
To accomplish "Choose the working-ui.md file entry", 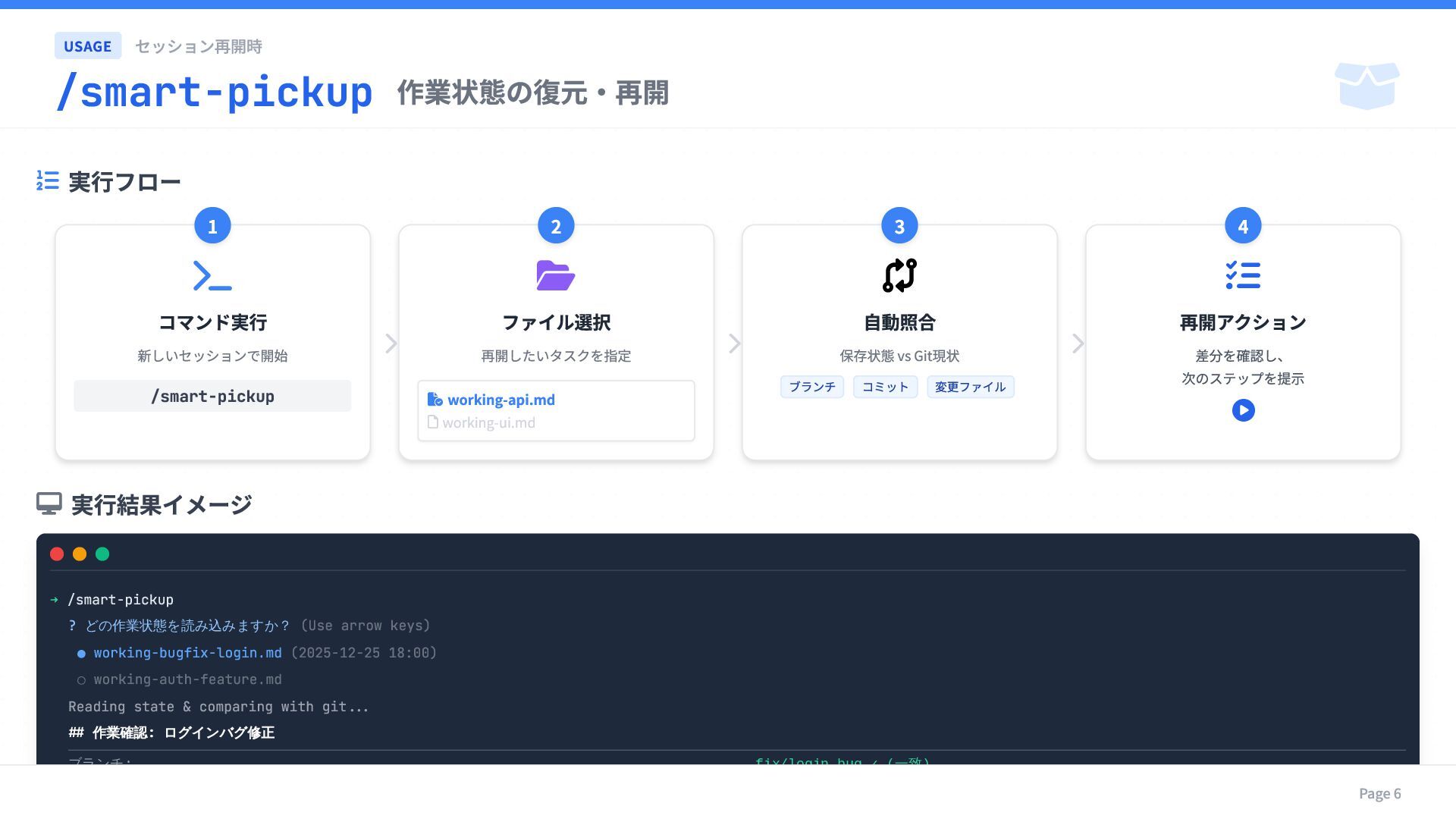I will pyautogui.click(x=488, y=422).
